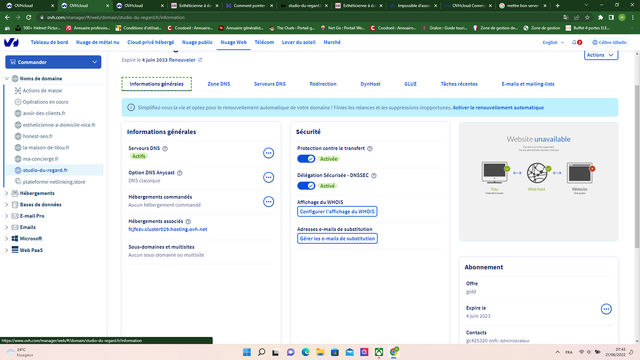The image size is (640, 360).
Task: Click help icon next to Protection contre le transfert
Action: click(x=370, y=149)
